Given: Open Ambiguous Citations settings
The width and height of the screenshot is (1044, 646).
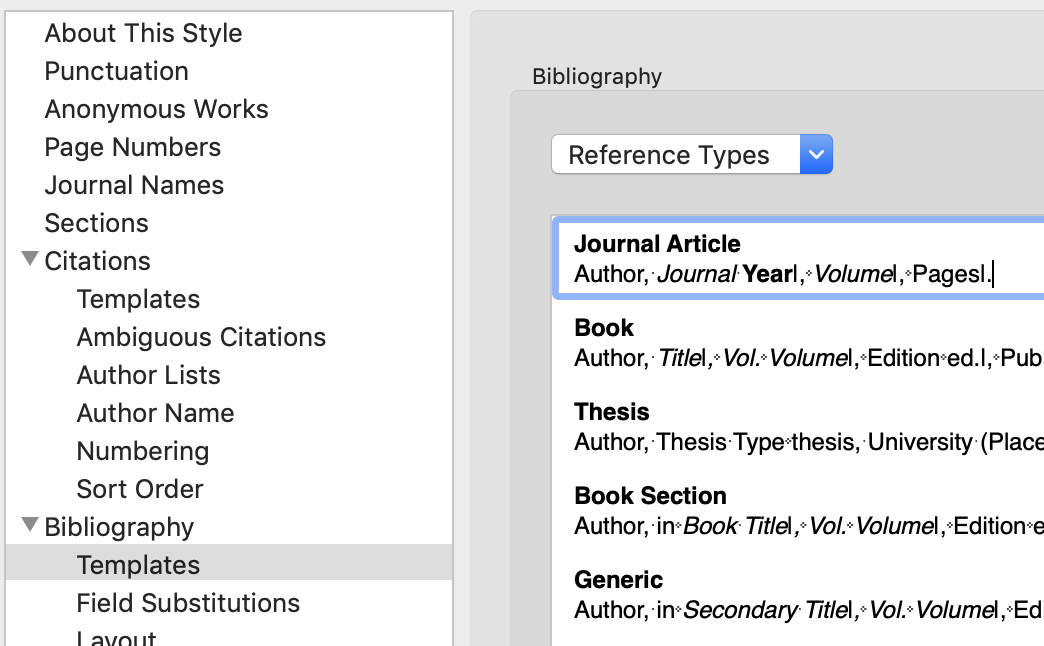Looking at the screenshot, I should [x=201, y=337].
